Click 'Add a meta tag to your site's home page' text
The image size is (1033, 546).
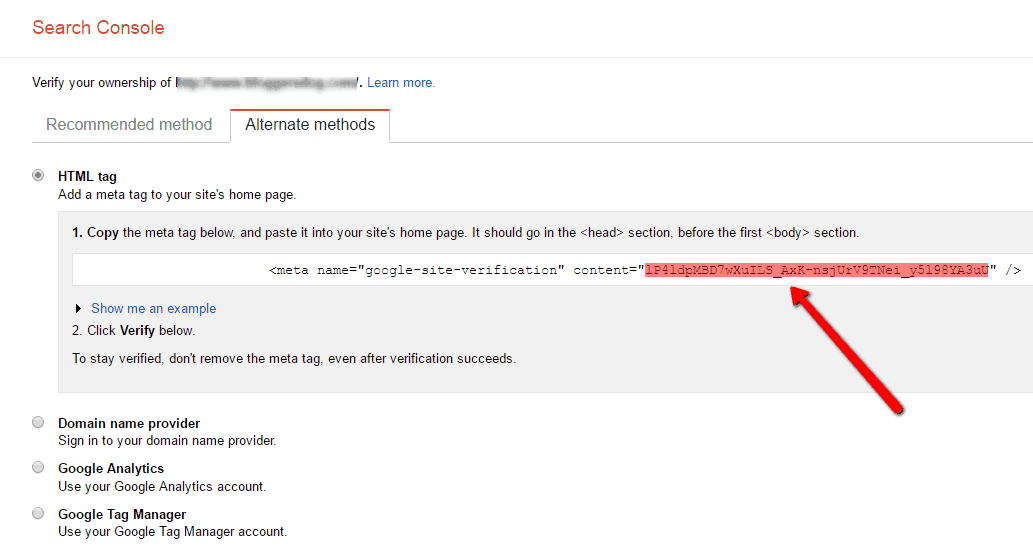177,195
